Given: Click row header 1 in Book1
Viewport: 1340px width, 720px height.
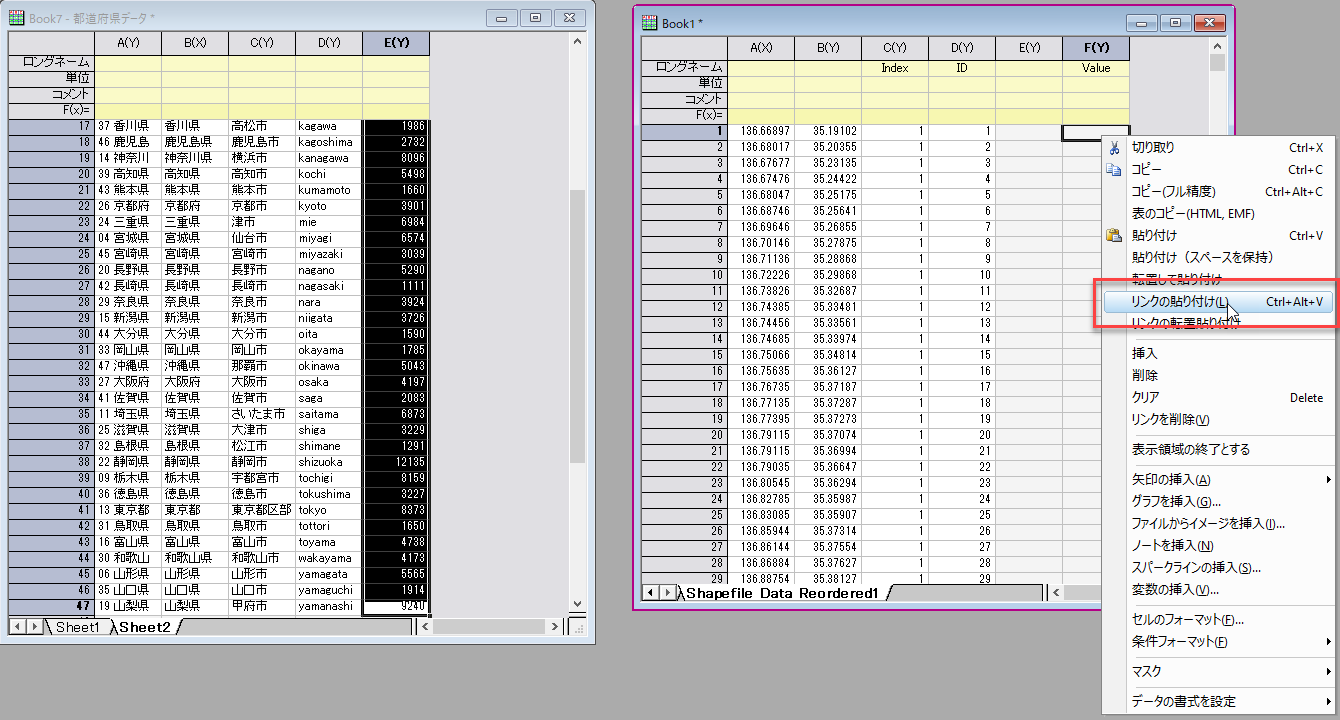Looking at the screenshot, I should pos(684,131).
